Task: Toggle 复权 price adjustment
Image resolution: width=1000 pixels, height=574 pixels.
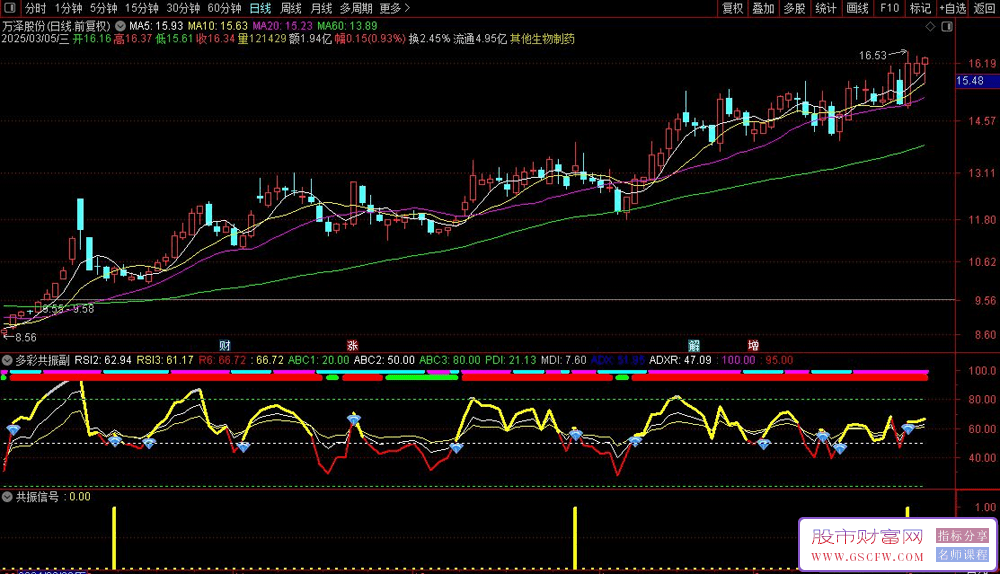Action: click(733, 8)
